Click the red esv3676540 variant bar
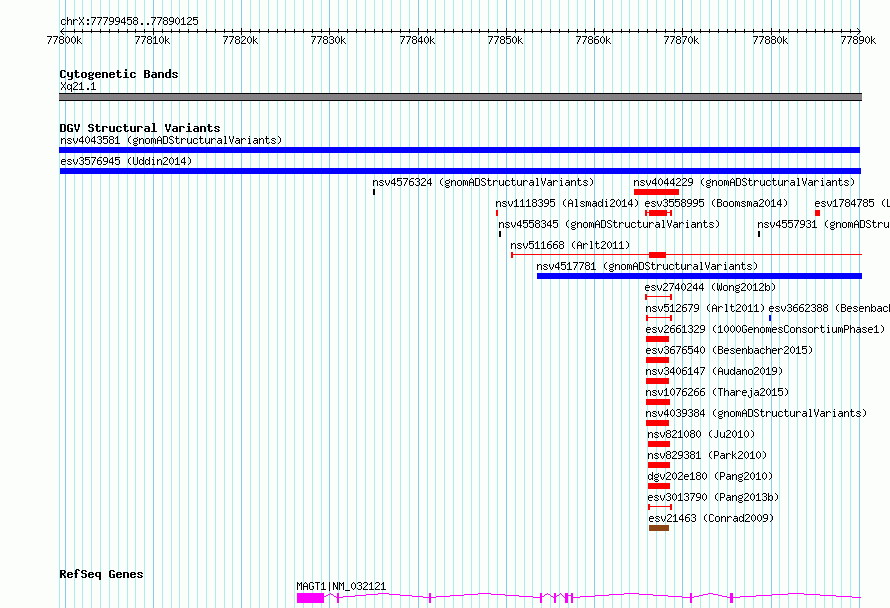This screenshot has width=890, height=608. click(657, 360)
